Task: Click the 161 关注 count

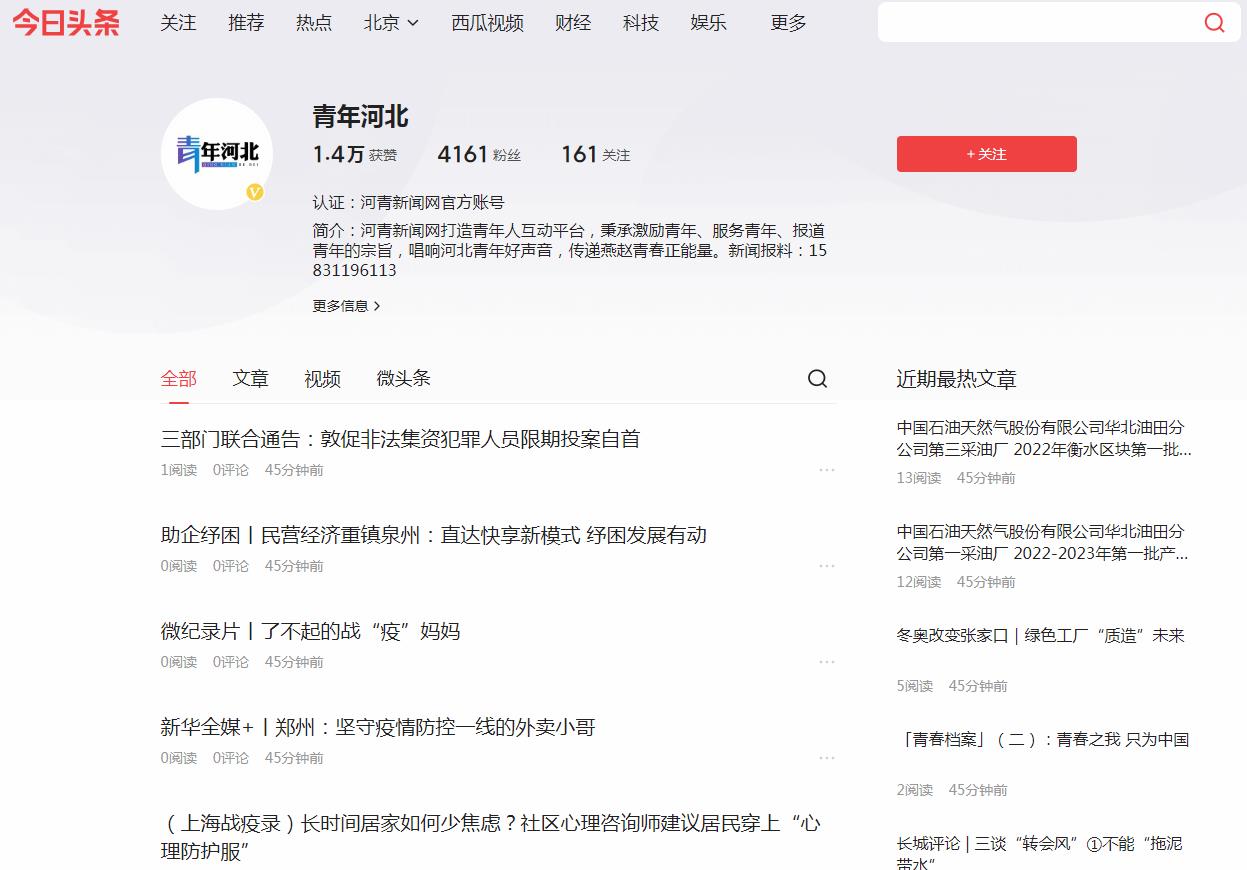Action: (596, 154)
